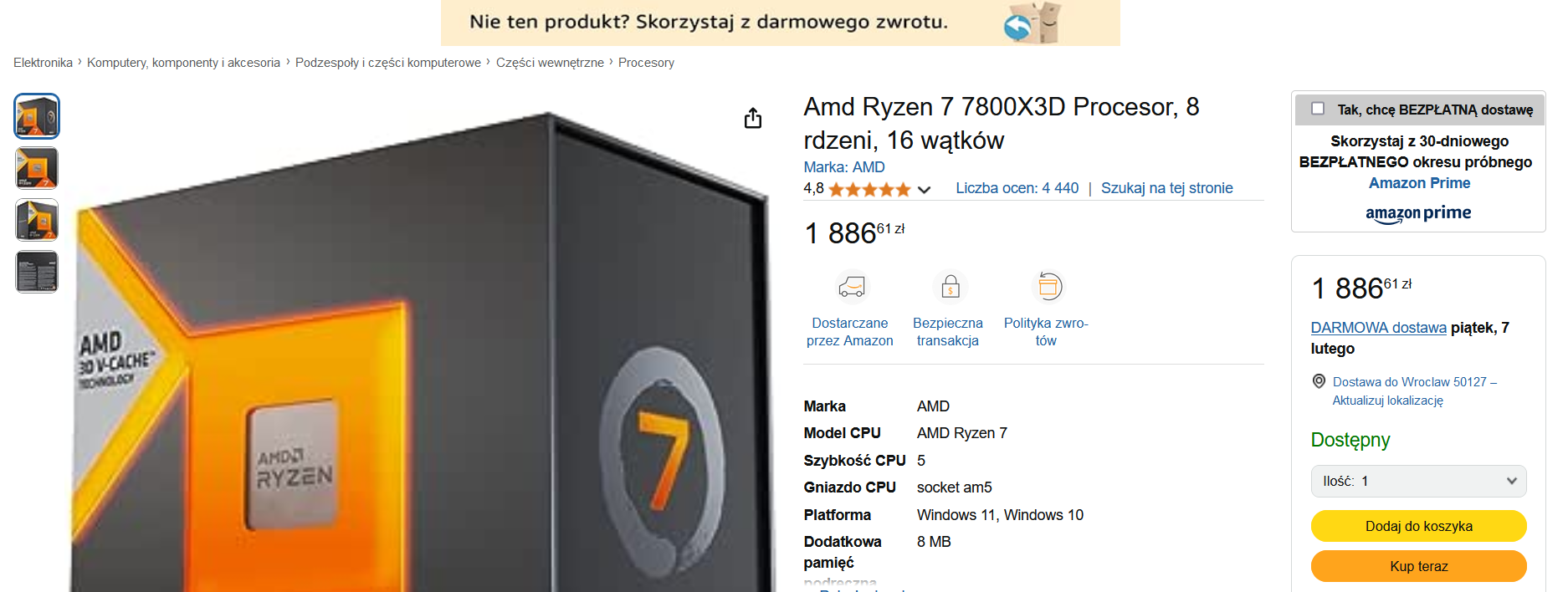This screenshot has width=1568, height=592.
Task: Click the free returns banner at top
Action: (x=780, y=23)
